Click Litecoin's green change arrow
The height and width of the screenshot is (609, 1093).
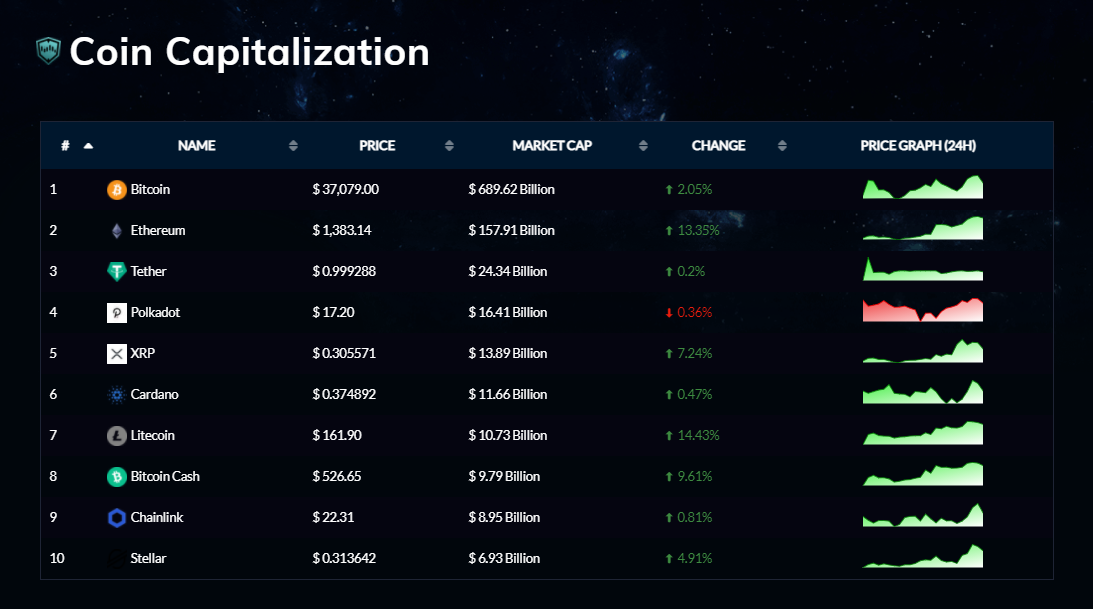tap(669, 435)
